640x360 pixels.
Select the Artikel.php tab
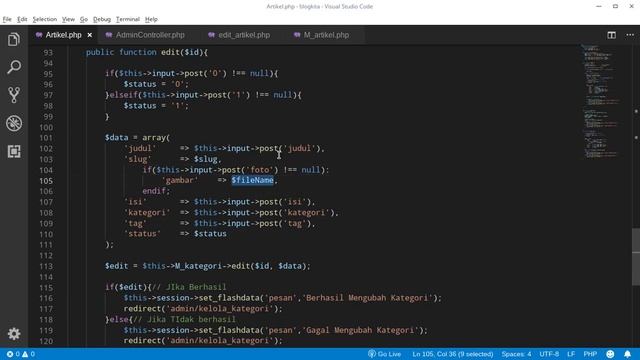click(x=63, y=35)
